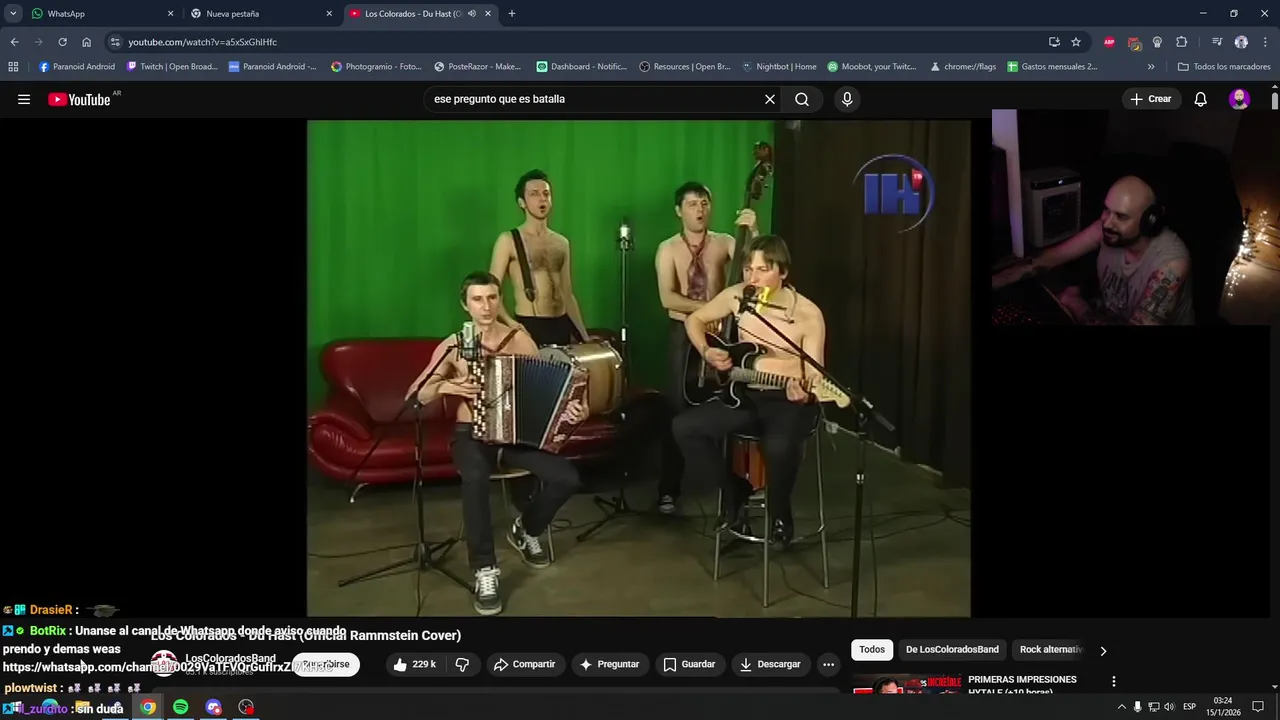The height and width of the screenshot is (720, 1280).
Task: Close the Nueva pestaña tab
Action: (329, 14)
